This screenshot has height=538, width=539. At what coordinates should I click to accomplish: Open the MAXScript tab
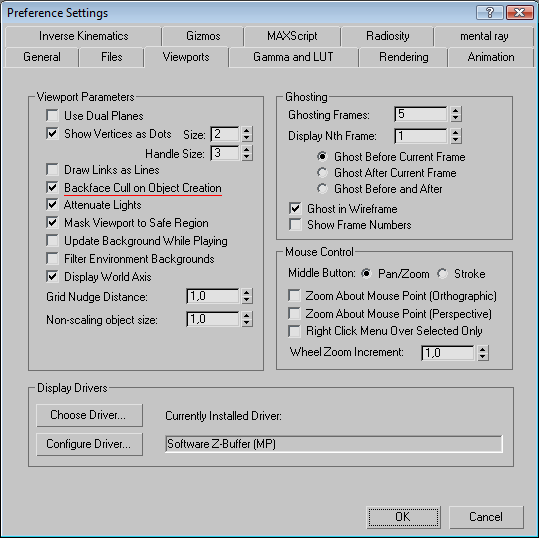coord(292,36)
